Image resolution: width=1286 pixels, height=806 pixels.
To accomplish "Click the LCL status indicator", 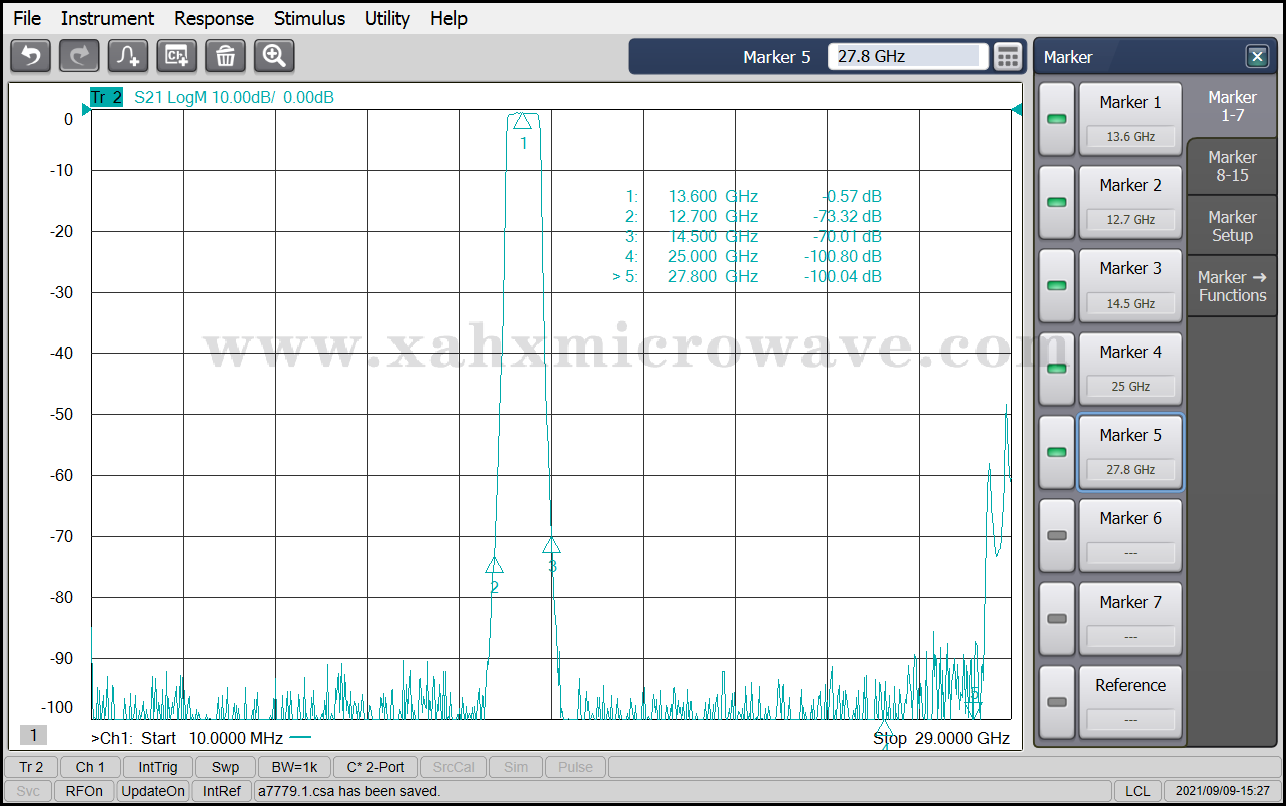I will (x=1137, y=791).
